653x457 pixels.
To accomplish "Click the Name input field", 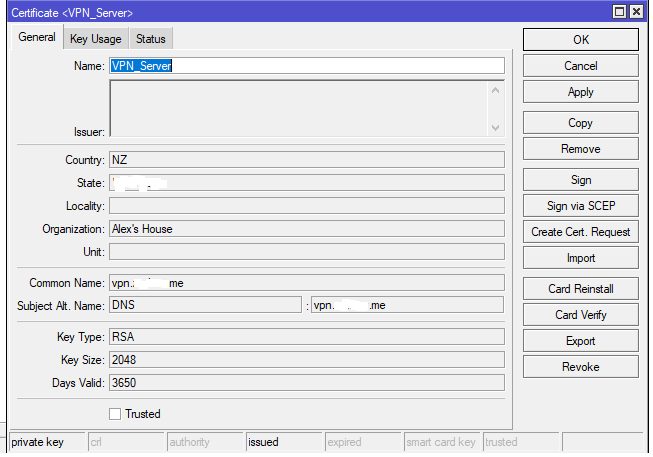I will [x=307, y=66].
